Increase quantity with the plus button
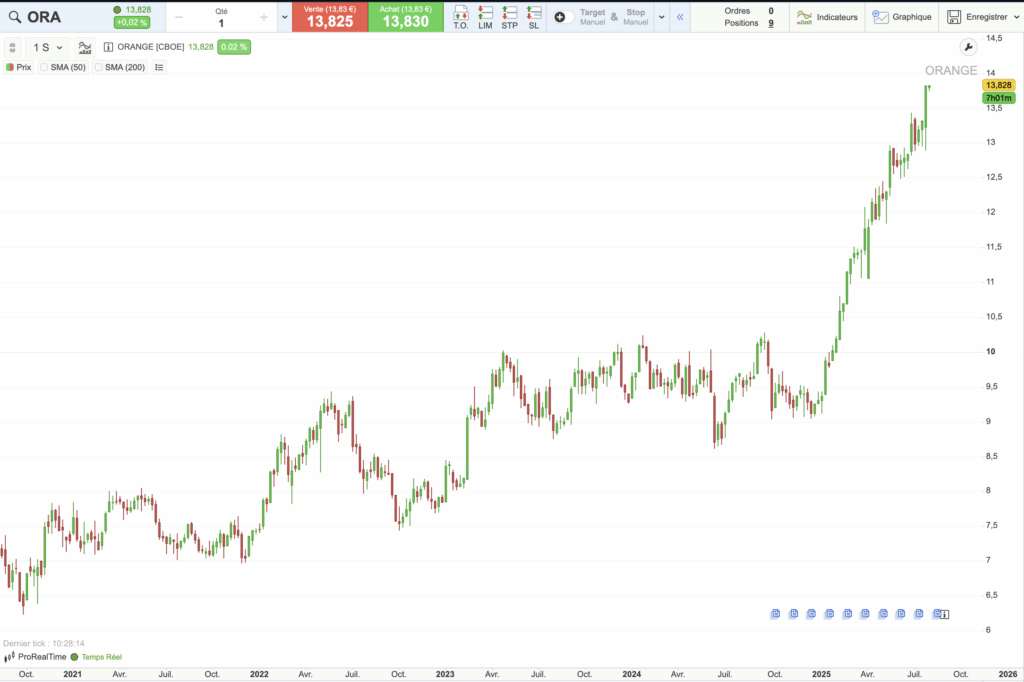 263,18
